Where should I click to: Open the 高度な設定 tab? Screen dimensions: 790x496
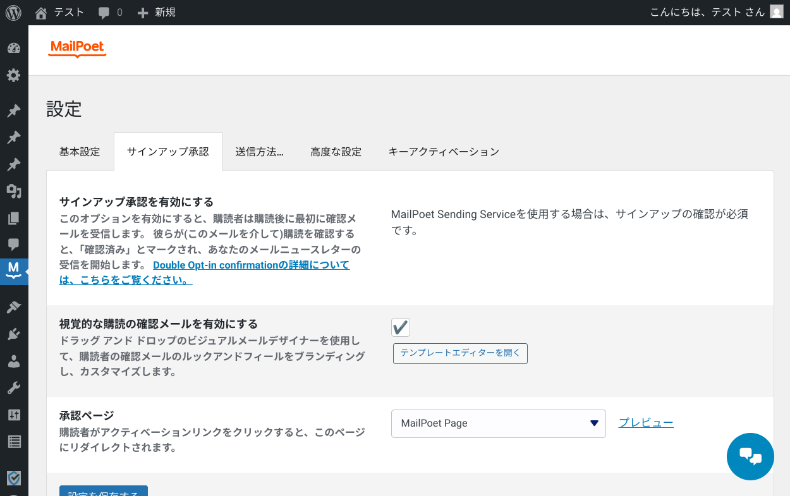click(336, 152)
